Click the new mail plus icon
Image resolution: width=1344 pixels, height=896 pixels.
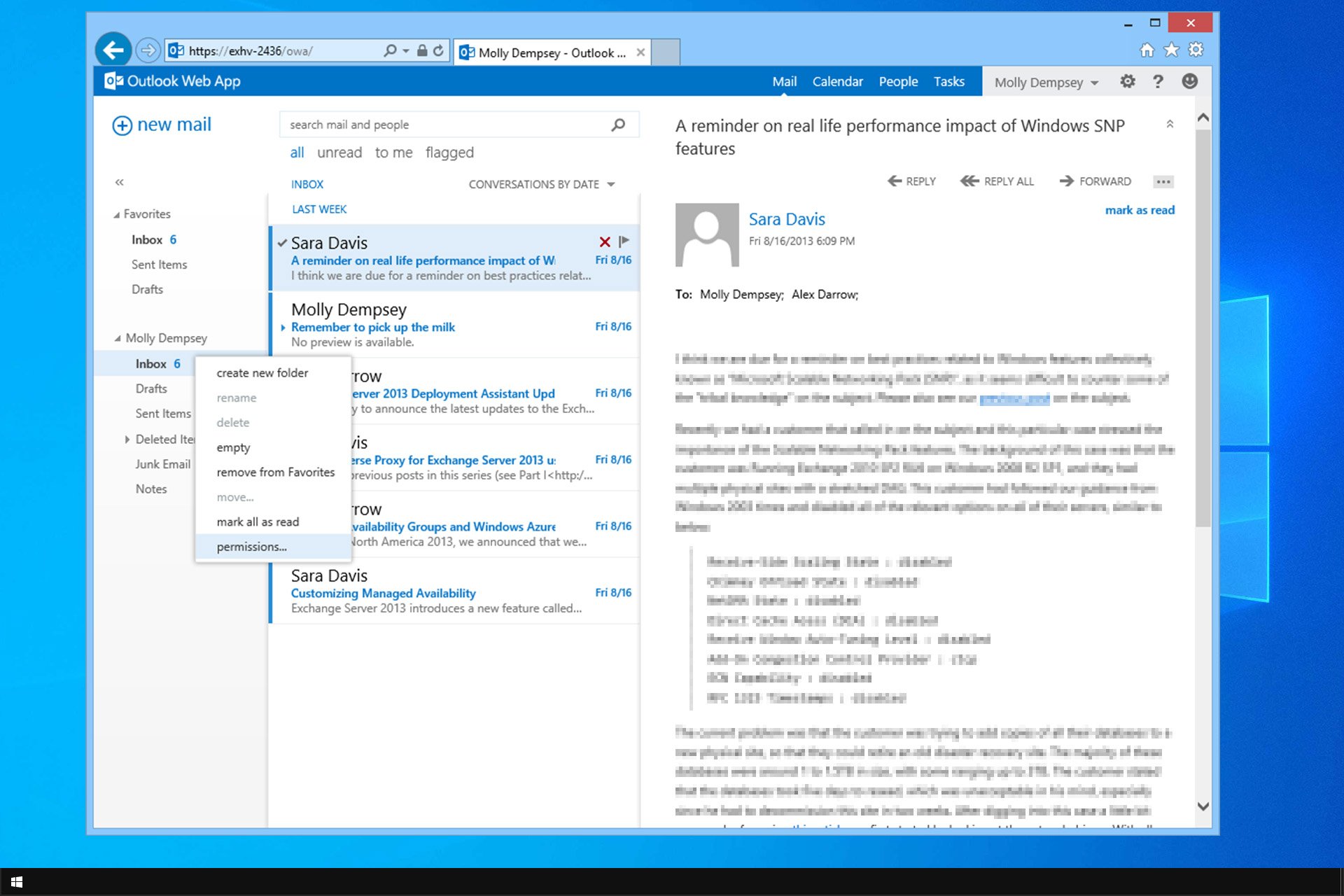point(122,125)
